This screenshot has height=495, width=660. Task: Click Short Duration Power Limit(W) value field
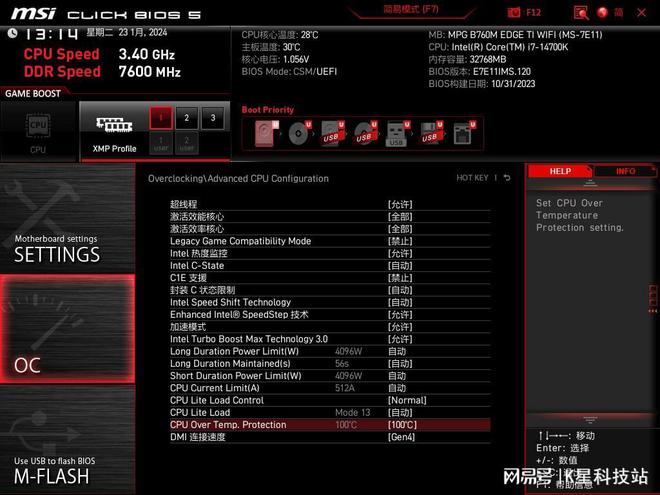coord(397,375)
